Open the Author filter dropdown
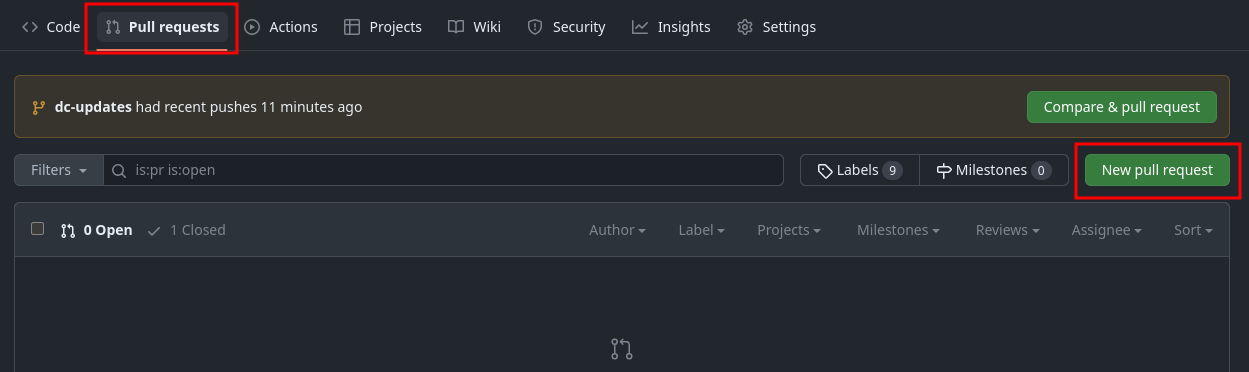 click(617, 230)
